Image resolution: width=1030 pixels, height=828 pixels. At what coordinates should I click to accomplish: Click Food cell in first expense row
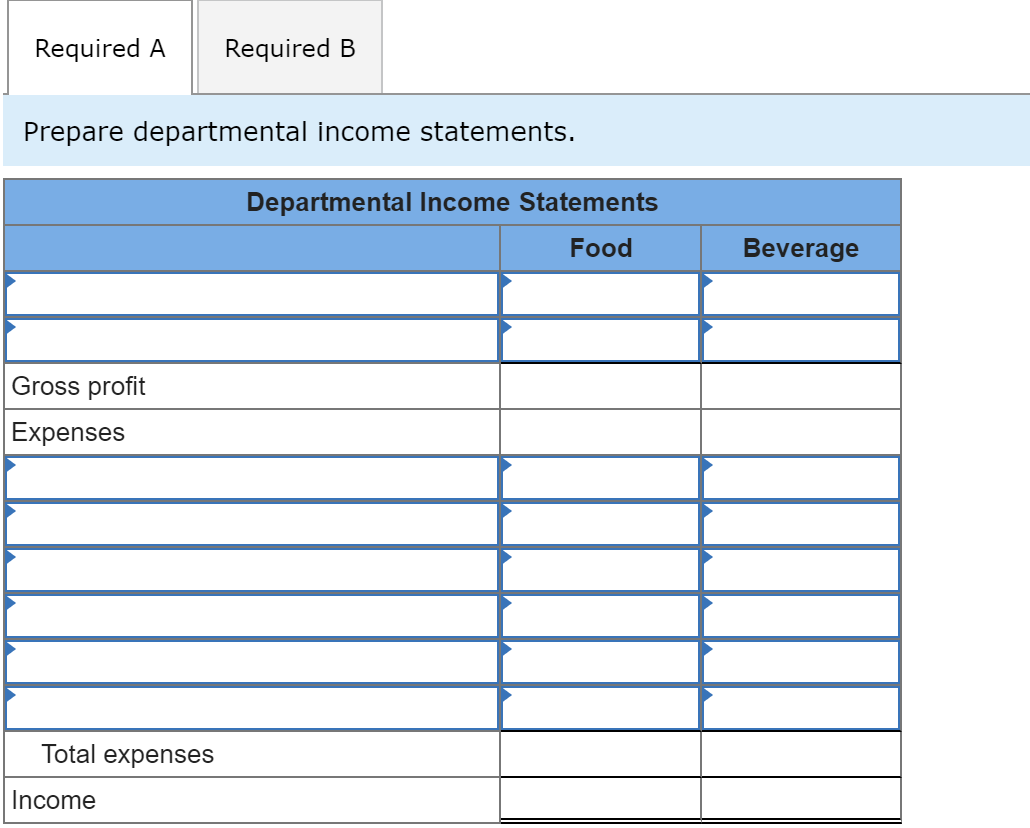(x=600, y=478)
